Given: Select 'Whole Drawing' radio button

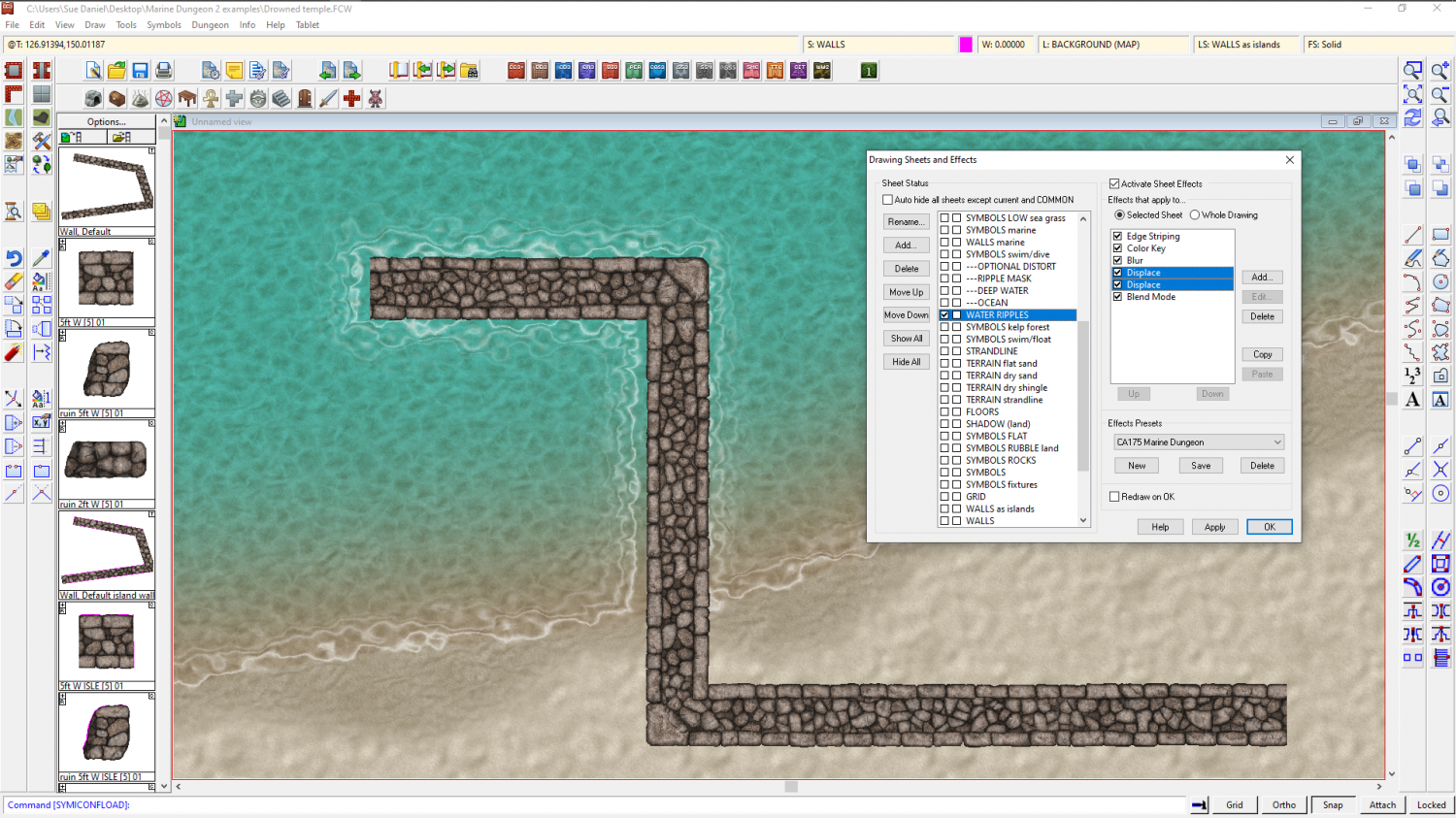Looking at the screenshot, I should pyautogui.click(x=1195, y=215).
